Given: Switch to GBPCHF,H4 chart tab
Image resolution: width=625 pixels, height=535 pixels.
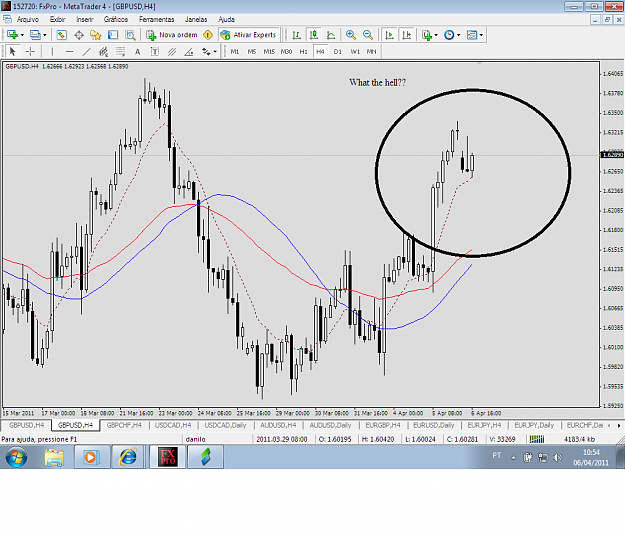Looking at the screenshot, I should pos(124,425).
